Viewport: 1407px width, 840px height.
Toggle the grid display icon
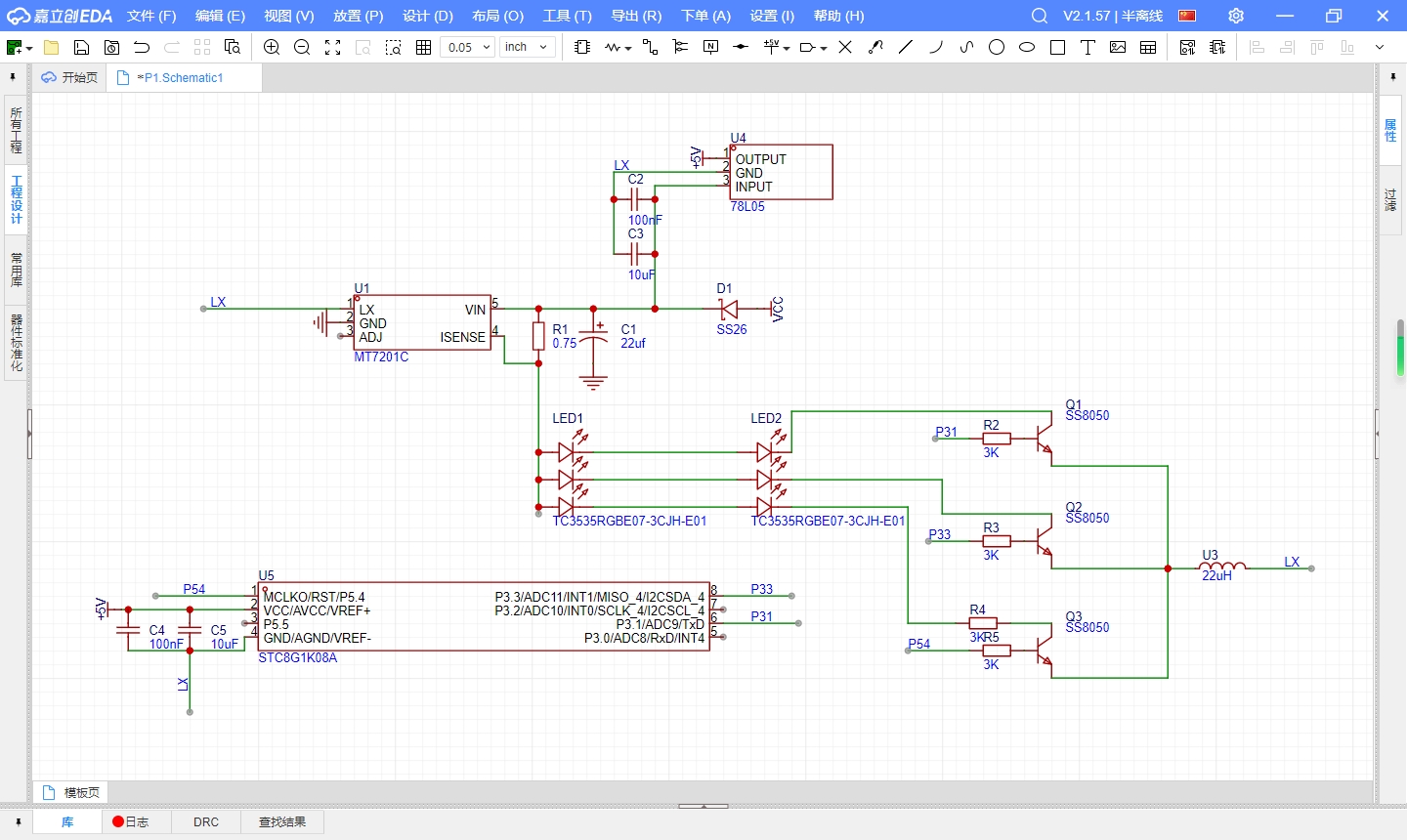(x=424, y=47)
